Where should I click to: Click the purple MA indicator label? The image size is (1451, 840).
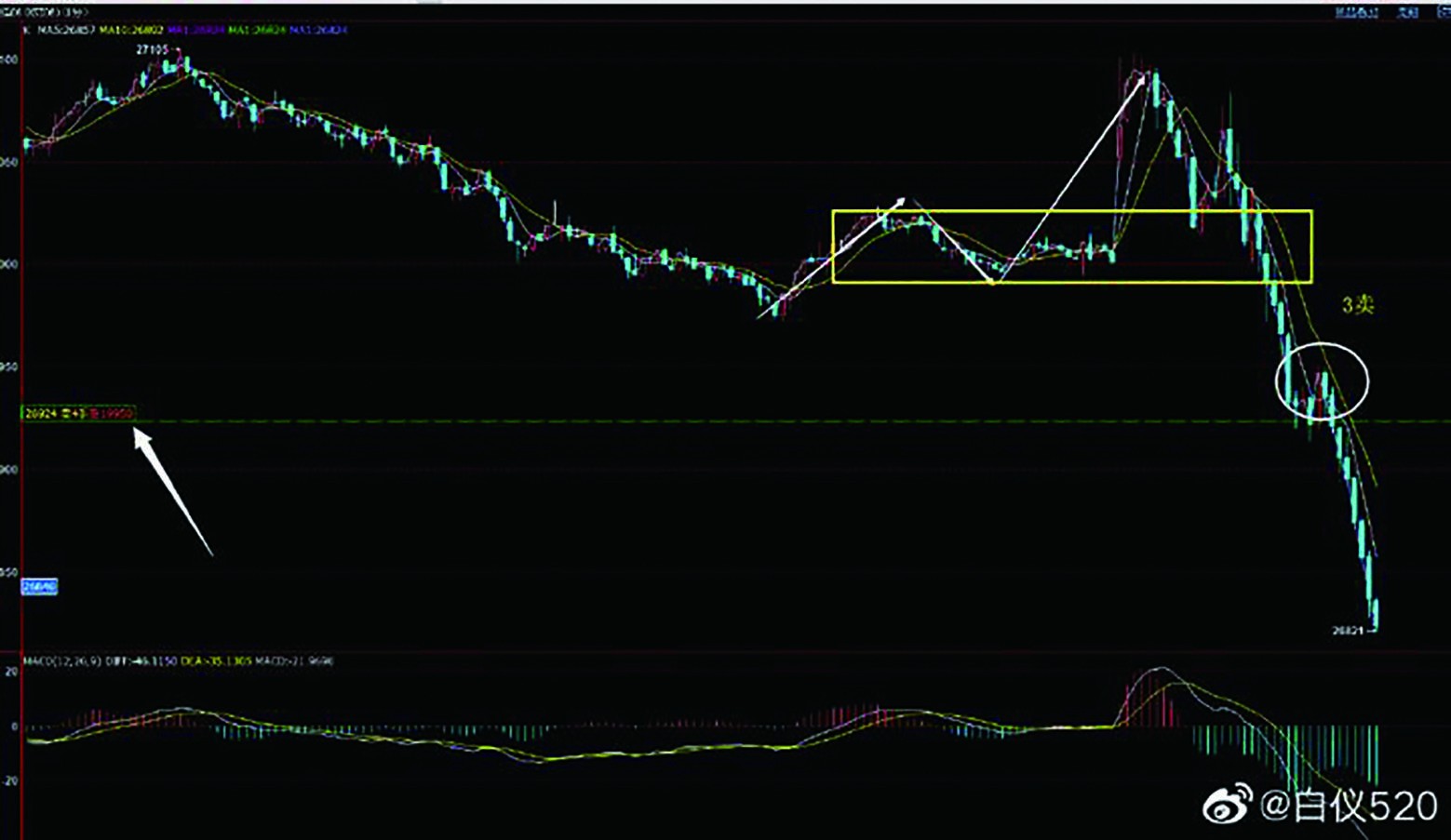click(x=196, y=30)
